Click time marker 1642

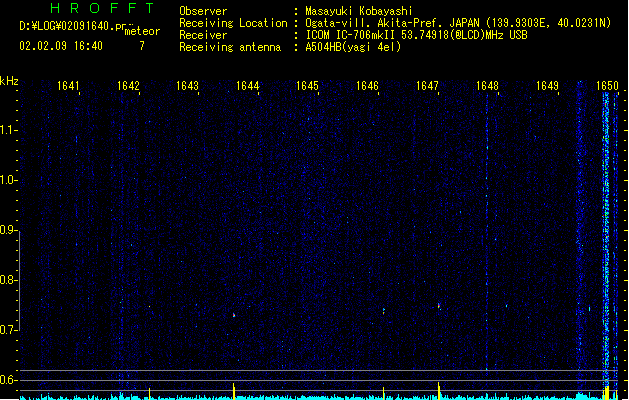tap(128, 86)
